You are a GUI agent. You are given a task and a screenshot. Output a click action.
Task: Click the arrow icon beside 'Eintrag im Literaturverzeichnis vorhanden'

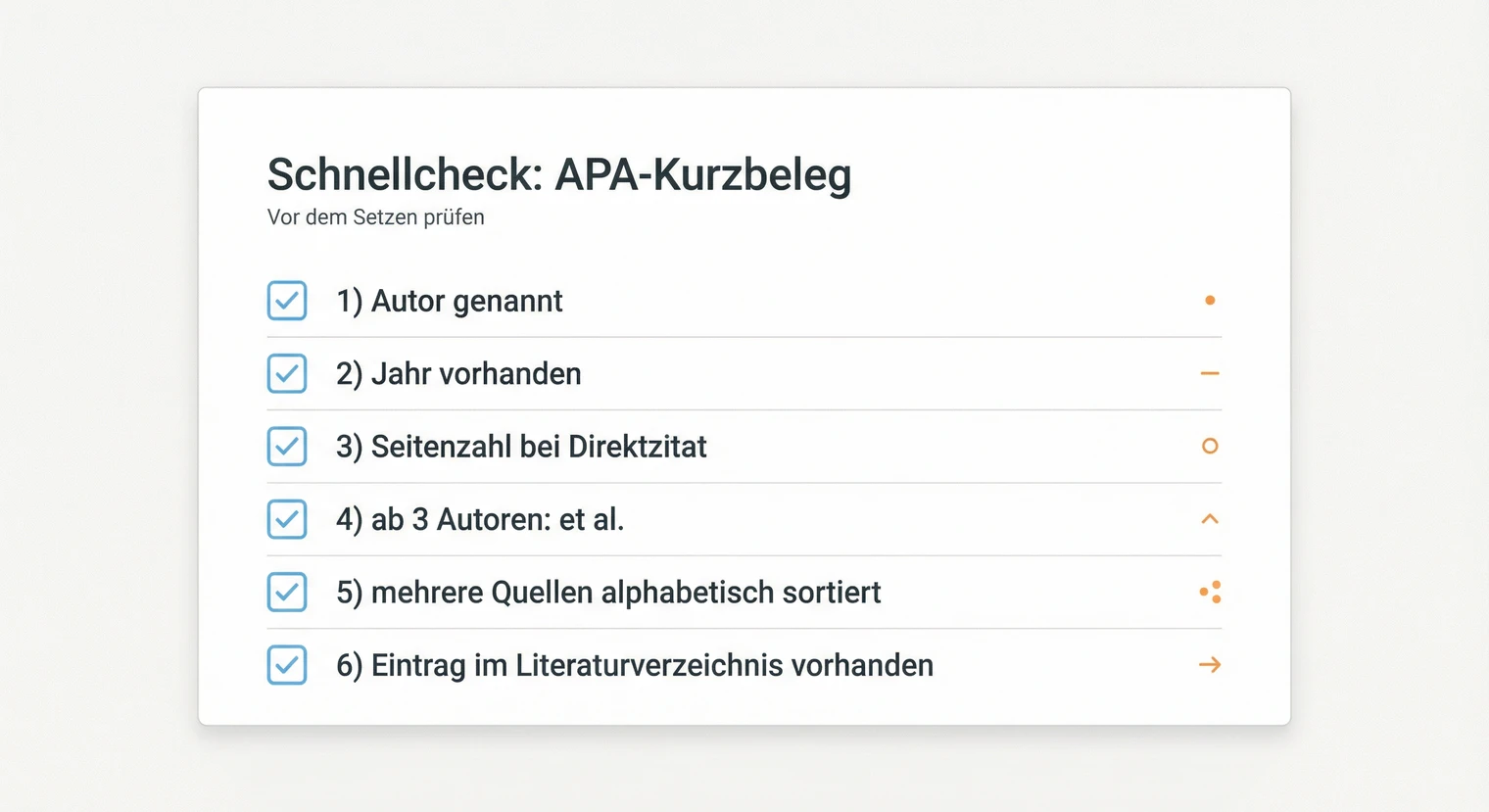click(1210, 665)
